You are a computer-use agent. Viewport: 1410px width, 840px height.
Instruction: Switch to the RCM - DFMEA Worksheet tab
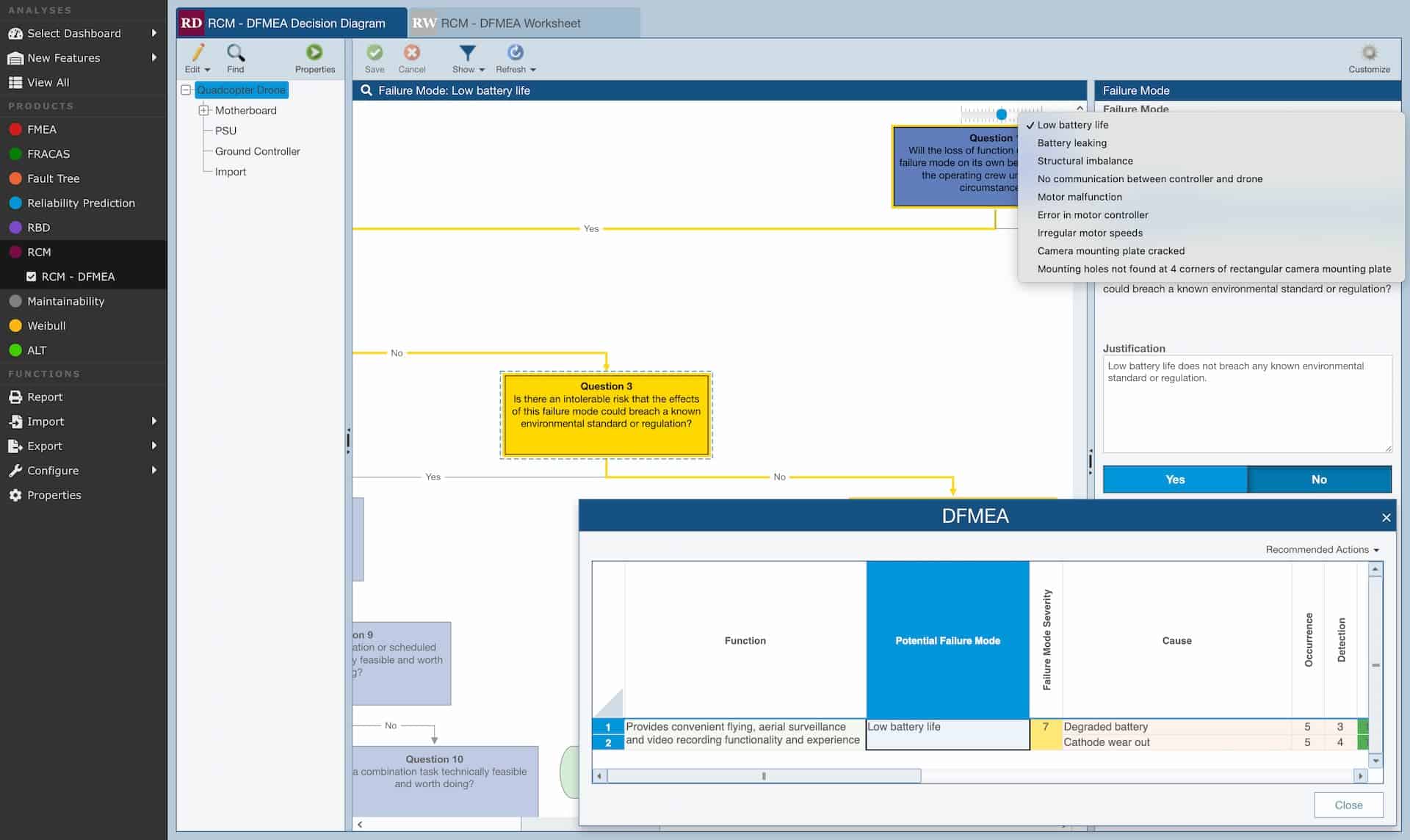[523, 23]
